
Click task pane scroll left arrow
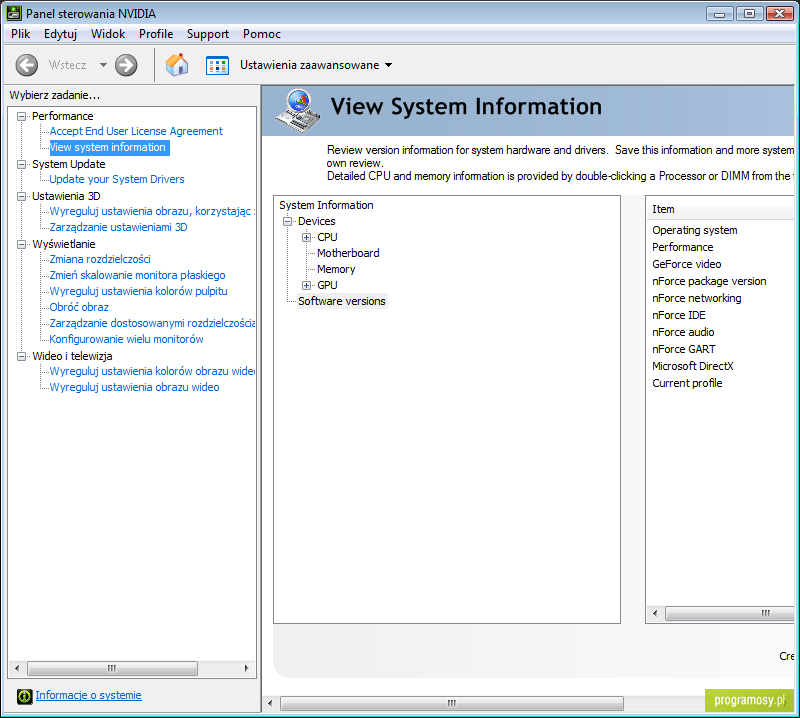(17, 668)
